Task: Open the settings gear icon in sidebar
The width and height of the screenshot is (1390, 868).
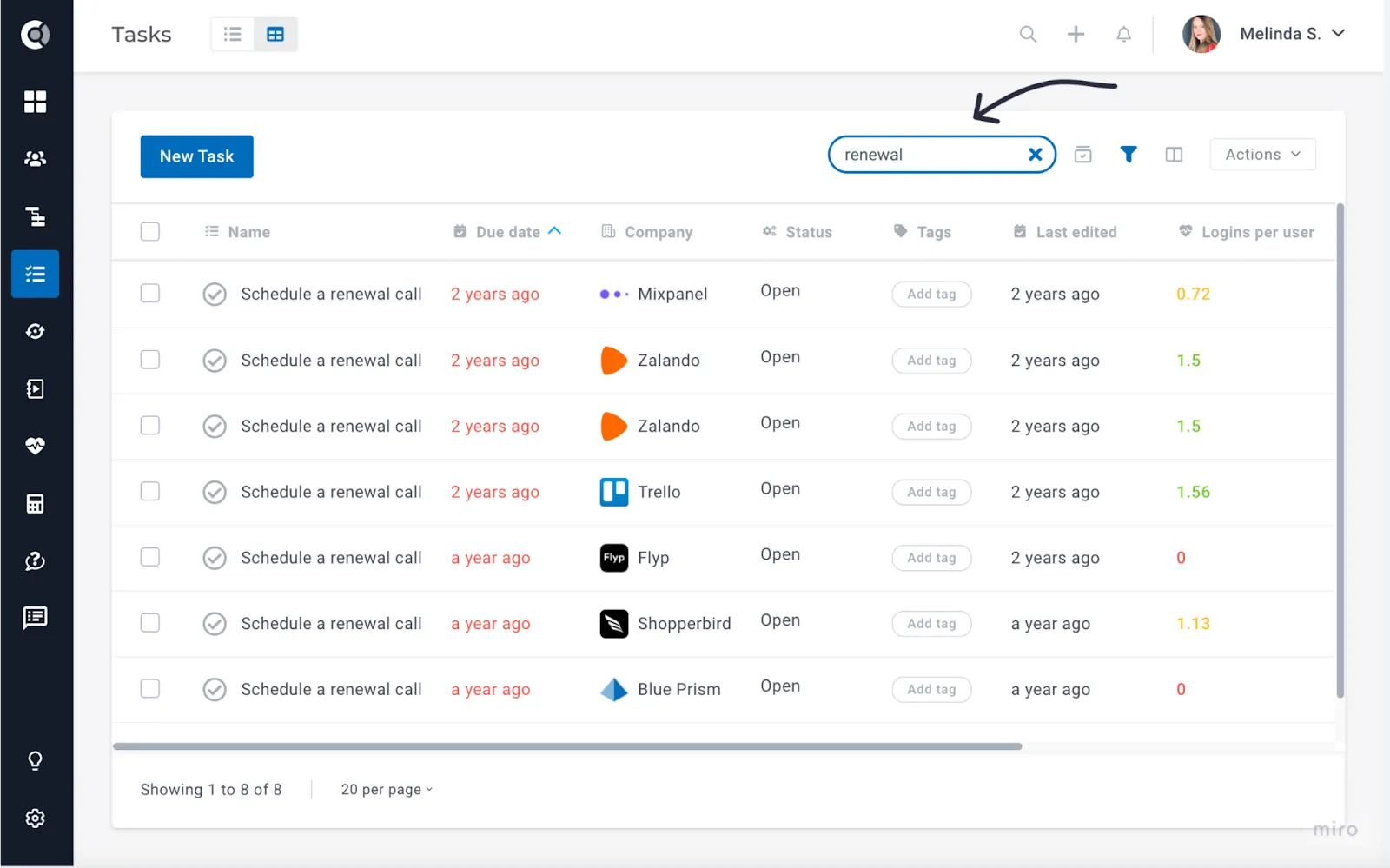Action: (35, 818)
